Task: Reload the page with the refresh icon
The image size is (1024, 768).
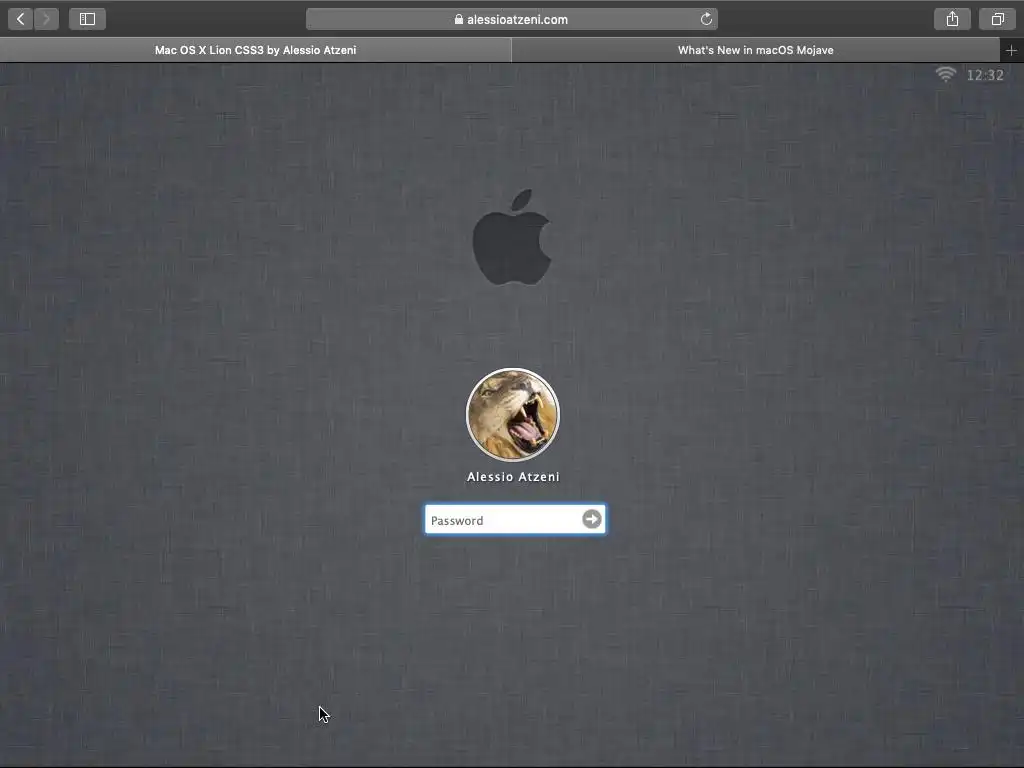Action: (x=706, y=19)
